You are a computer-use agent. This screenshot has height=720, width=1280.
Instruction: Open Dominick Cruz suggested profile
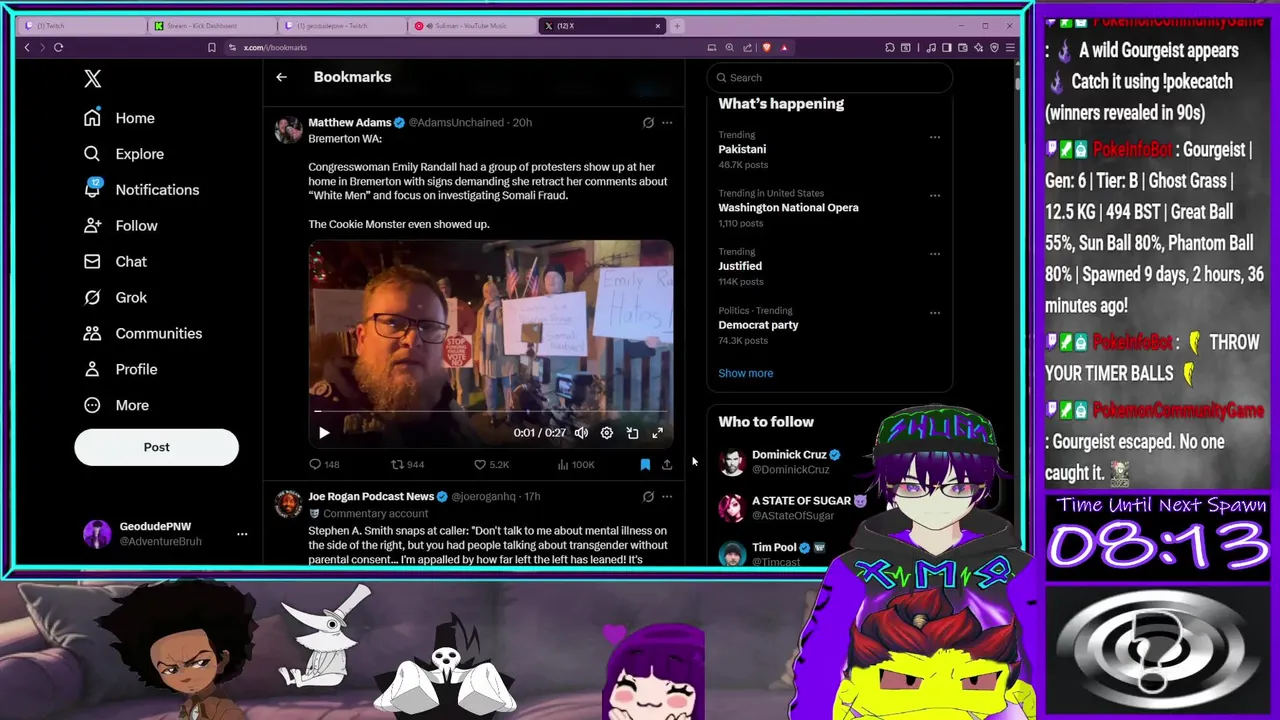pos(789,455)
